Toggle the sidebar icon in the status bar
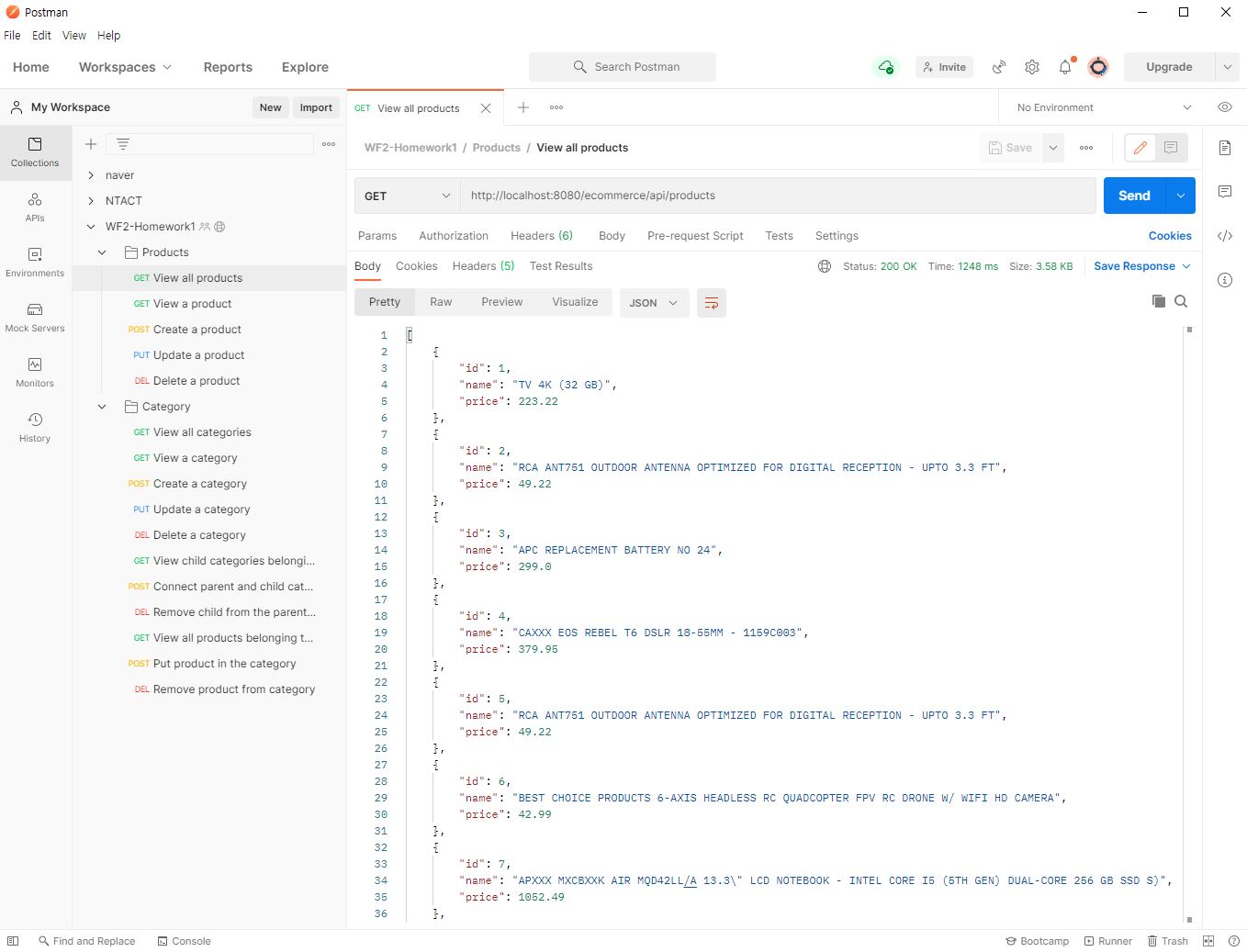1247x952 pixels. pyautogui.click(x=13, y=941)
